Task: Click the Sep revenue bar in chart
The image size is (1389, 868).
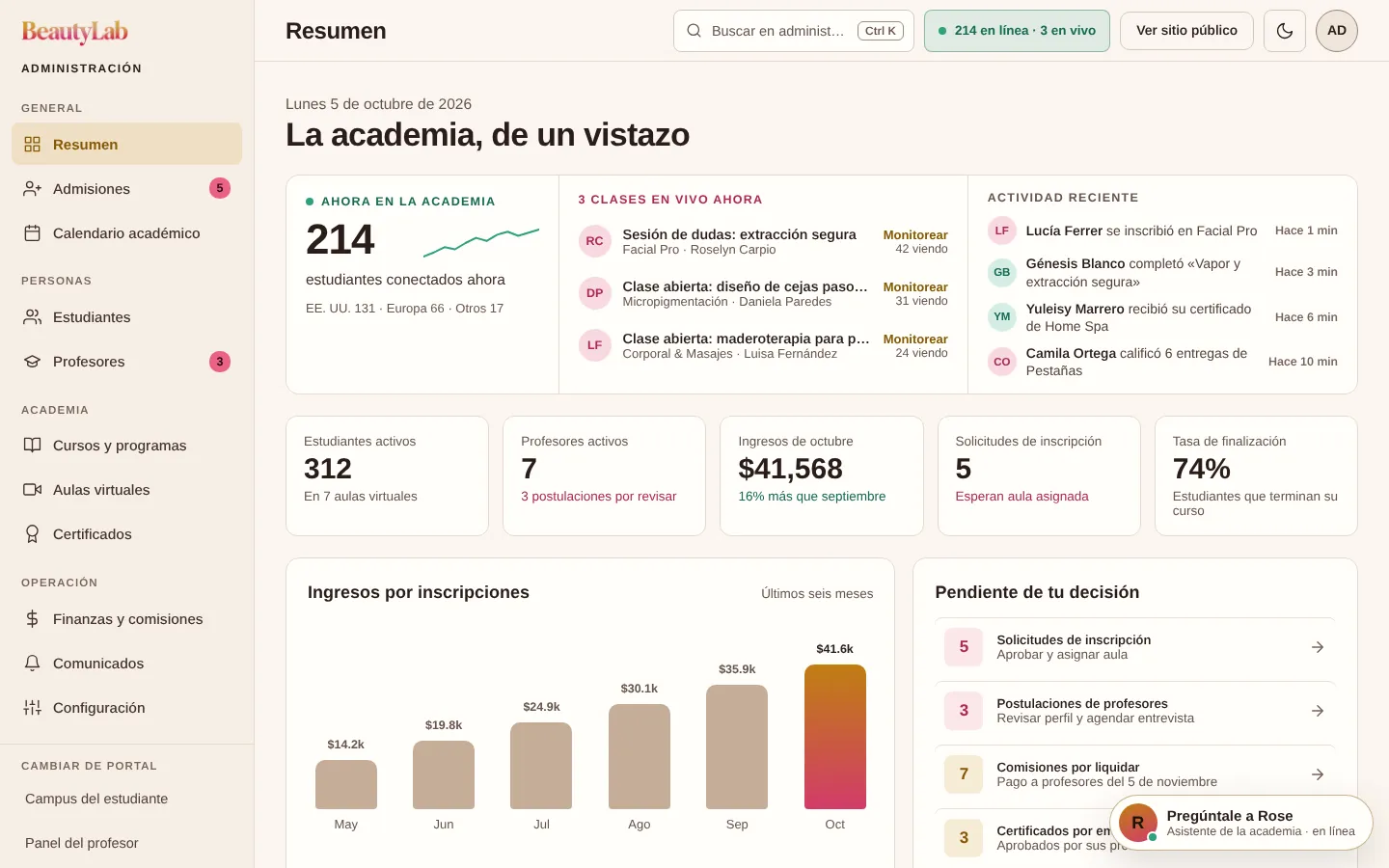Action: click(x=737, y=747)
